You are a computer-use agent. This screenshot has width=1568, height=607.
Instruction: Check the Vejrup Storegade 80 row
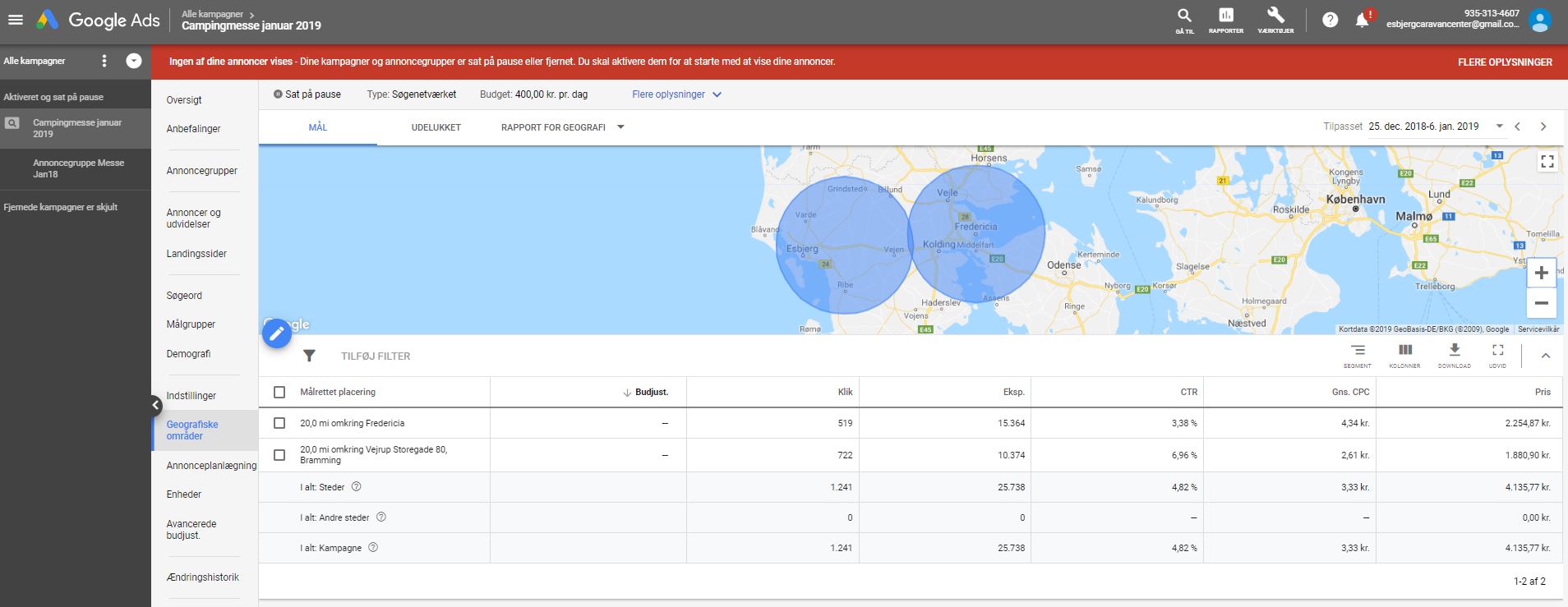coord(279,455)
